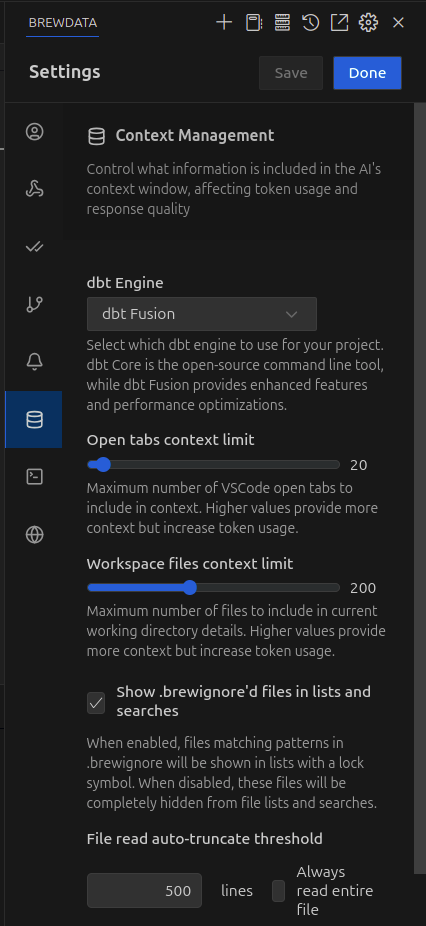Open the globe language settings section
The image size is (426, 926).
tap(34, 534)
